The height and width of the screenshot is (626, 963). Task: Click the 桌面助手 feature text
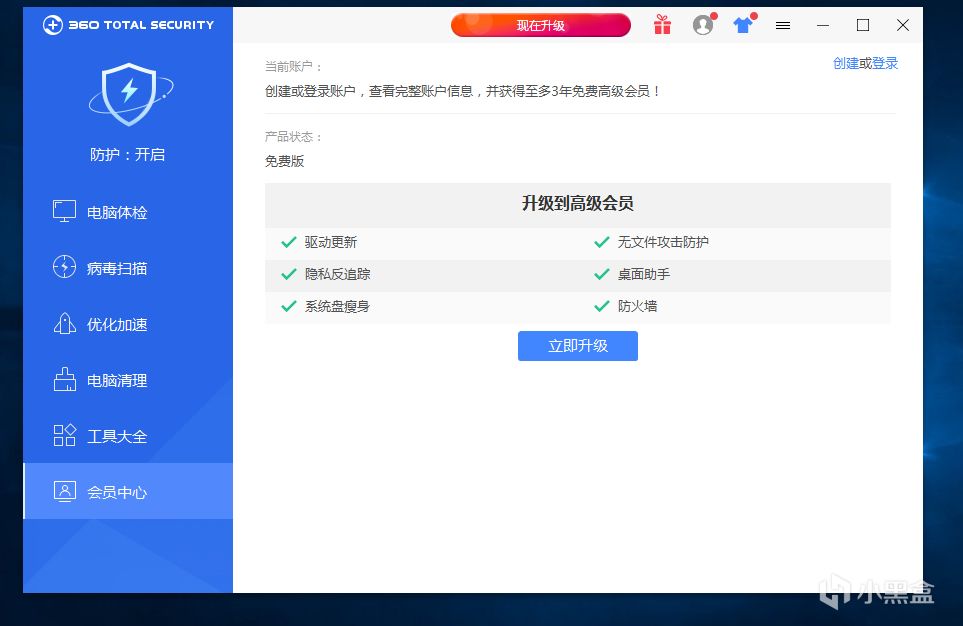point(644,274)
